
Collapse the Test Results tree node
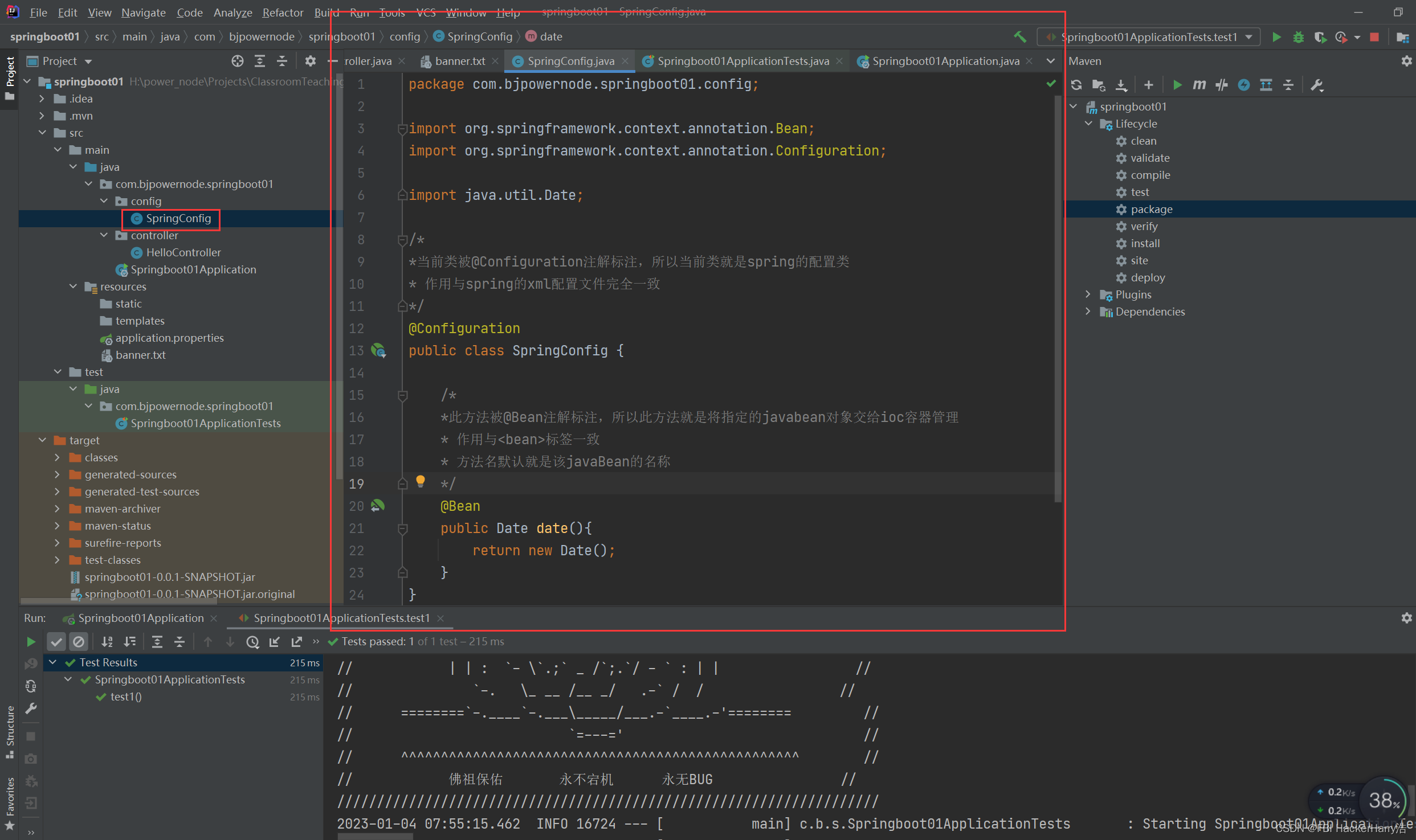52,662
